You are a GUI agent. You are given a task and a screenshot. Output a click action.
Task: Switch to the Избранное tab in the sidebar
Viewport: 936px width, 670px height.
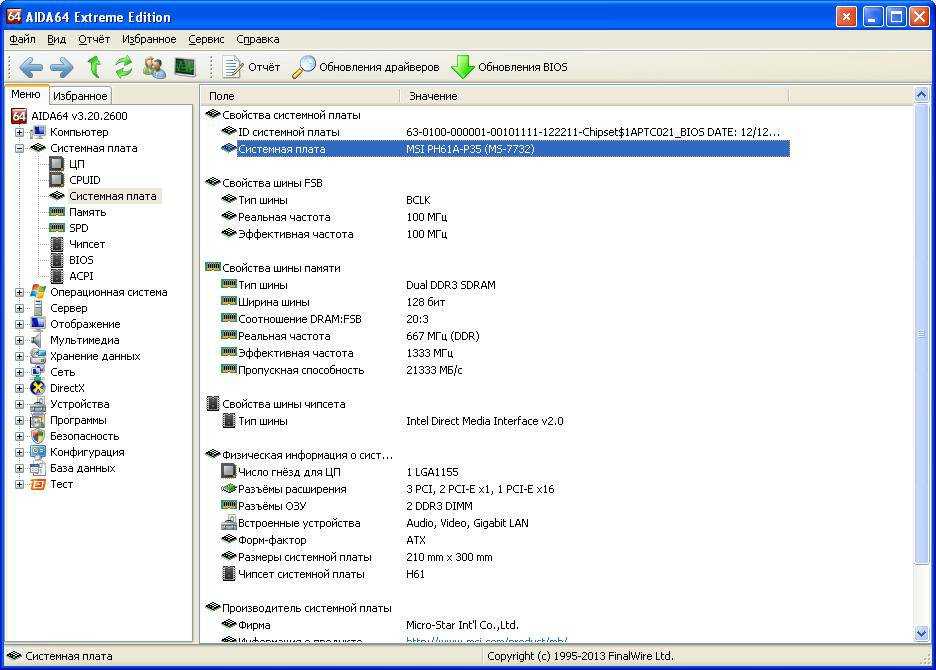pyautogui.click(x=80, y=96)
